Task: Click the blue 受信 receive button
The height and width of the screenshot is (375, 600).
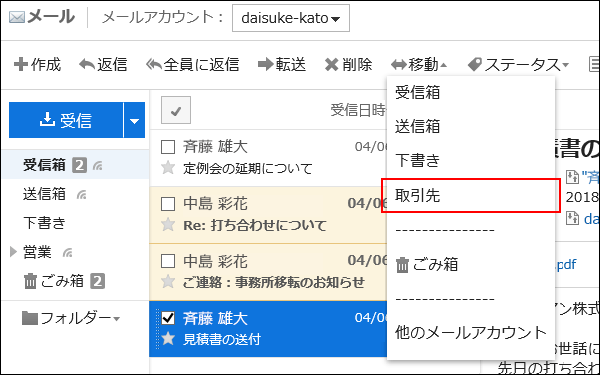Action: 66,120
